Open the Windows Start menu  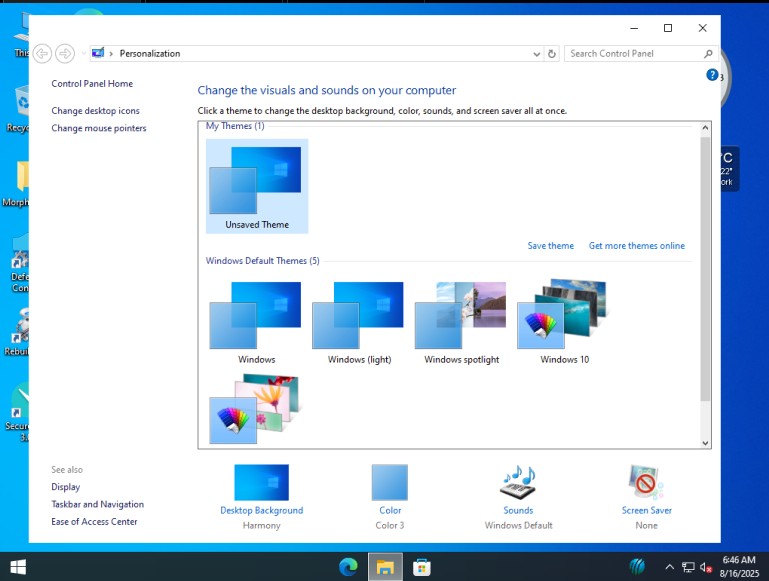click(18, 567)
